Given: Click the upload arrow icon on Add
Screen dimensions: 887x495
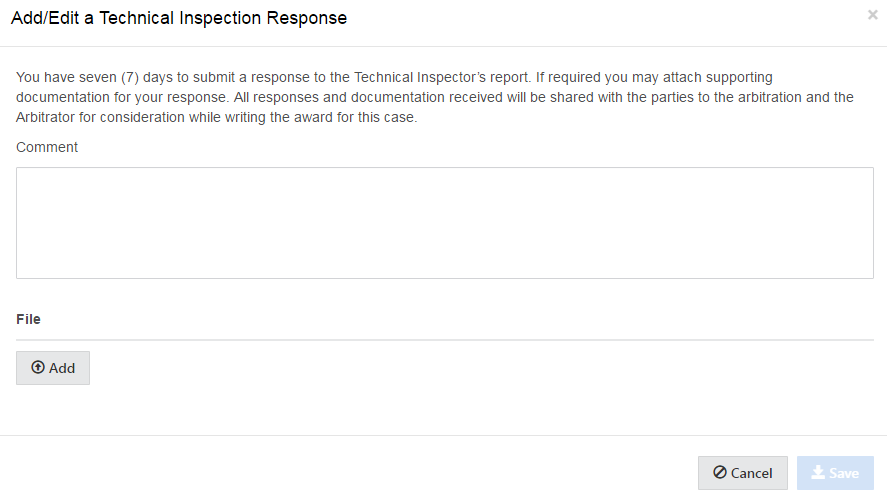Looking at the screenshot, I should click(x=38, y=368).
